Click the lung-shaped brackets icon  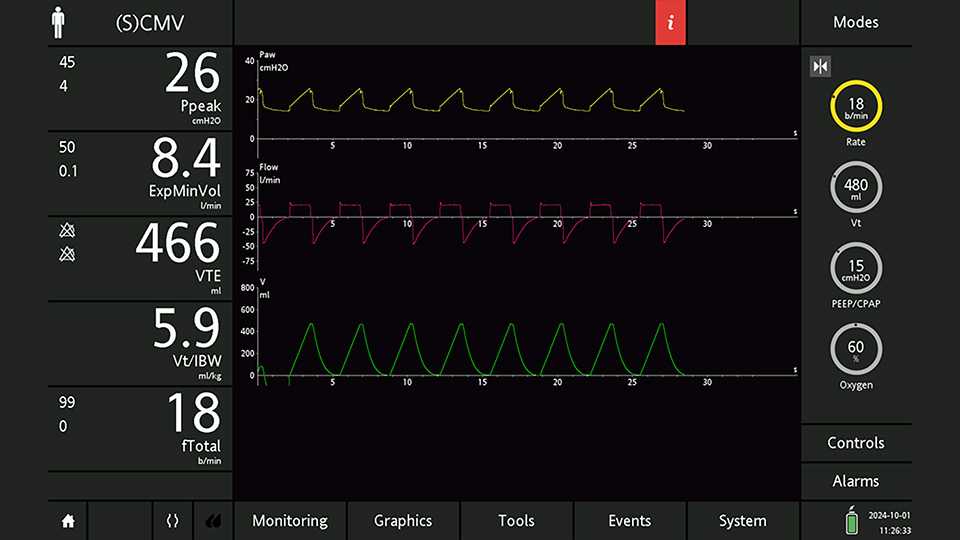[173, 521]
